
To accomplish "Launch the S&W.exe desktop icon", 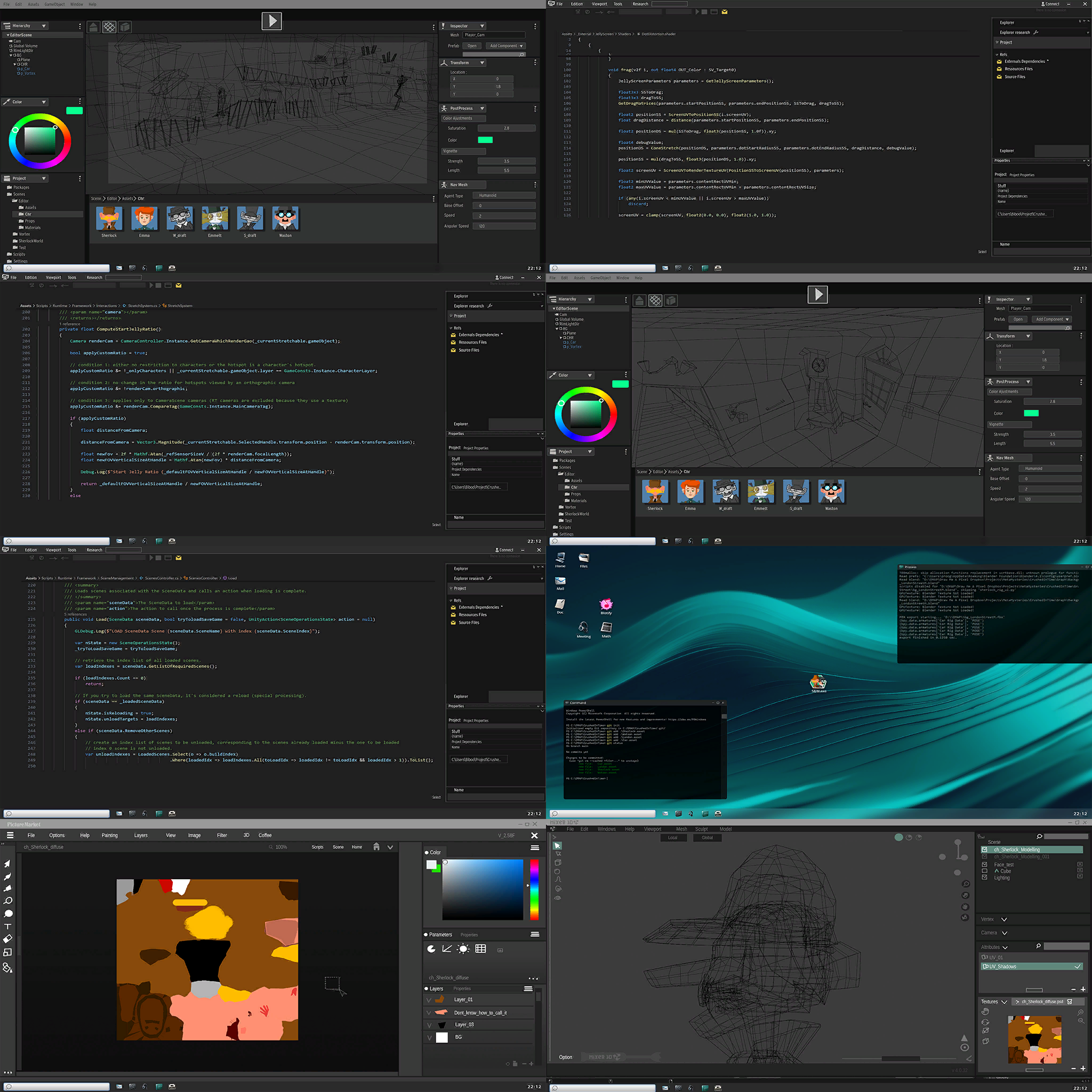I will click(818, 682).
